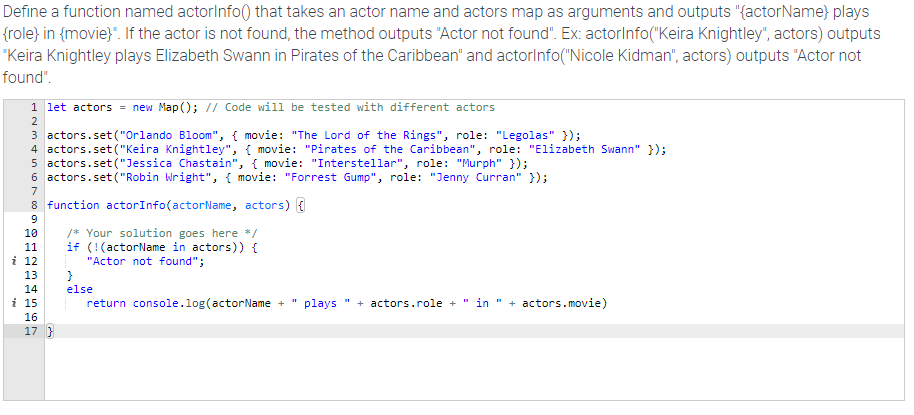Click the actorName parameter on line 8
This screenshot has width=914, height=415.
(202, 205)
